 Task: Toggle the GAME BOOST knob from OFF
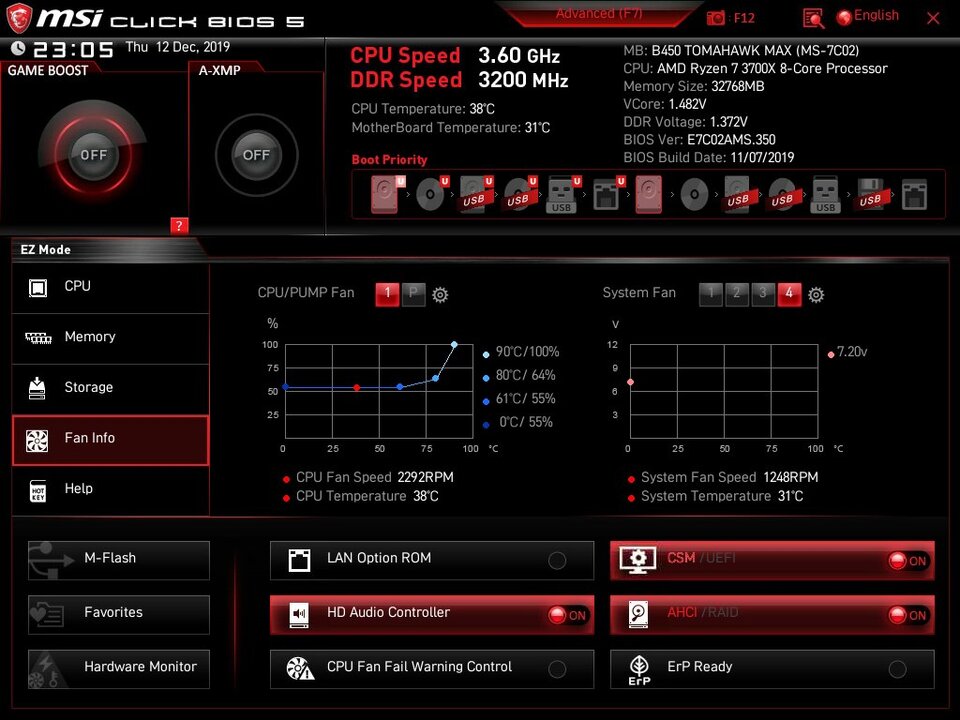point(93,154)
